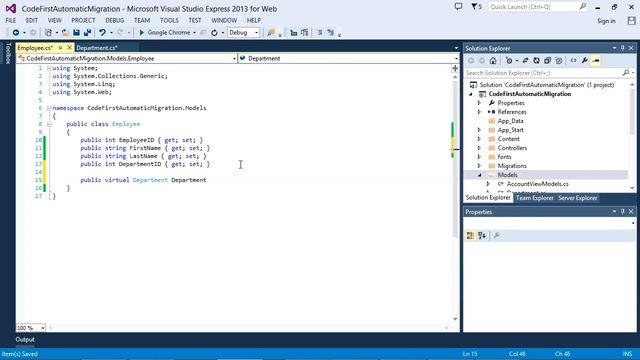Click the Open File toolbar icon
The image size is (640, 360).
point(65,33)
